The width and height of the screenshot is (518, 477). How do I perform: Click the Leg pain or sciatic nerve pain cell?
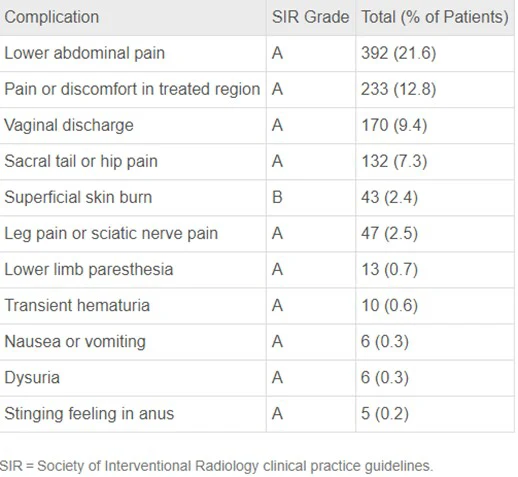pyautogui.click(x=111, y=233)
